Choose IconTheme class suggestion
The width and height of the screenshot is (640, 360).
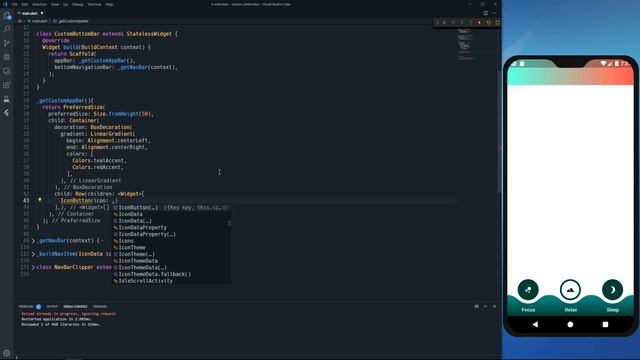pyautogui.click(x=171, y=247)
